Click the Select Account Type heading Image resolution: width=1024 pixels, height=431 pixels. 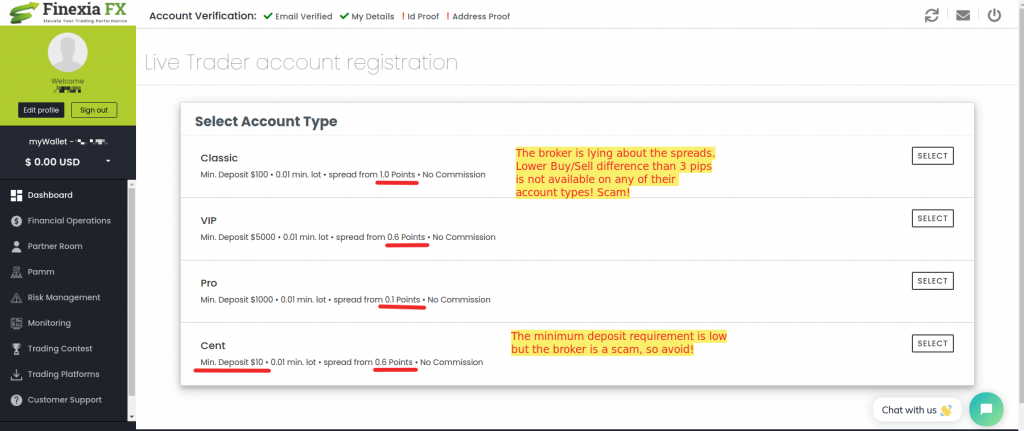pyautogui.click(x=266, y=121)
